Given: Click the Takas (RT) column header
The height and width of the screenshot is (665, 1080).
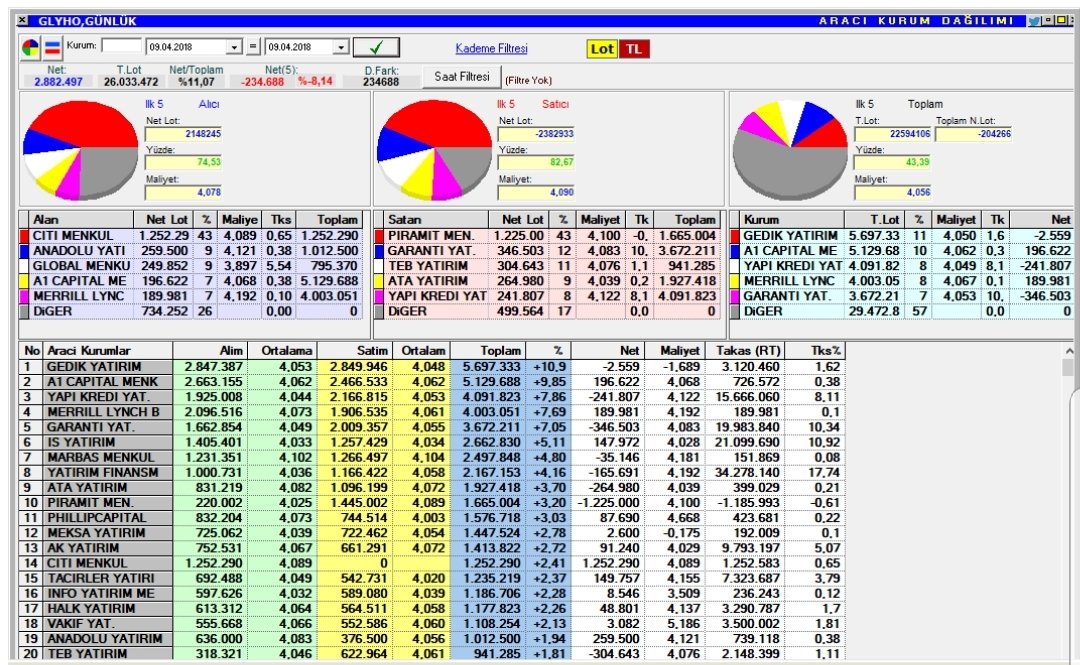Looking at the screenshot, I should 745,351.
